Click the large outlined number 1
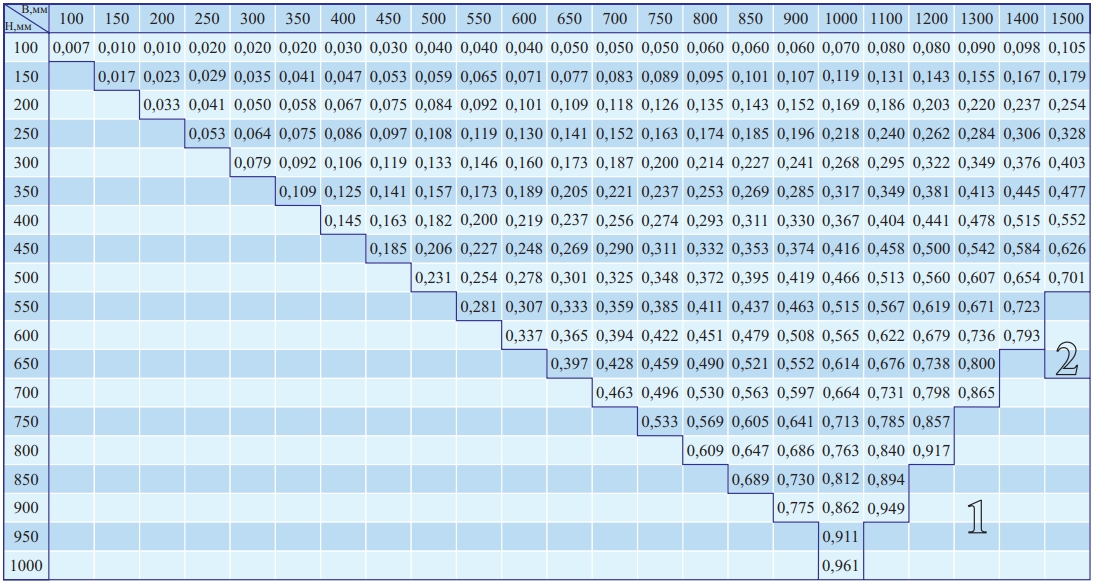 point(977,516)
